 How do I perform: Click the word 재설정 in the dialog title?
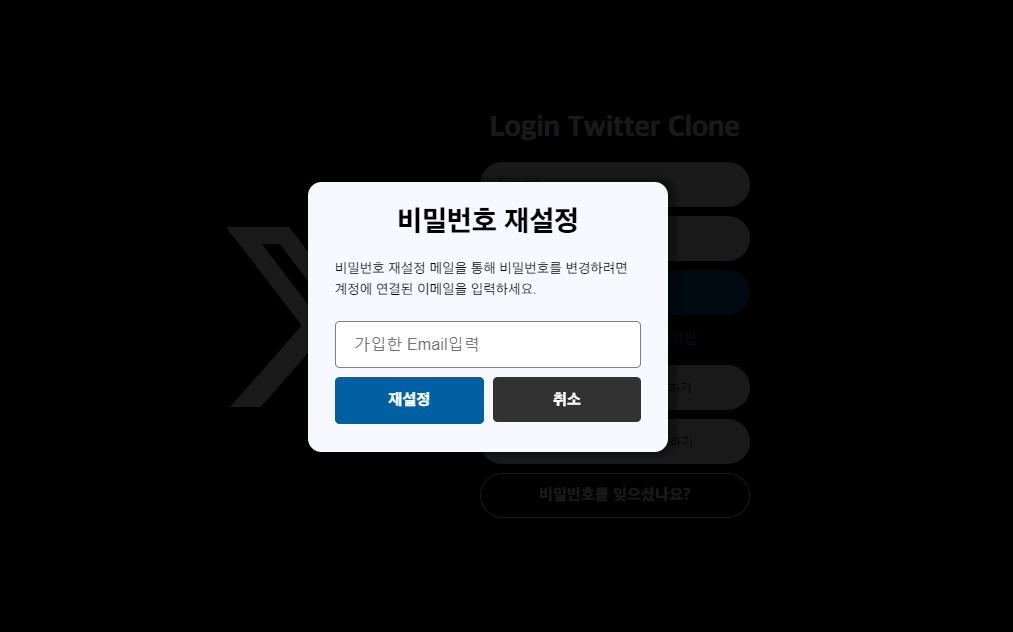click(x=541, y=220)
